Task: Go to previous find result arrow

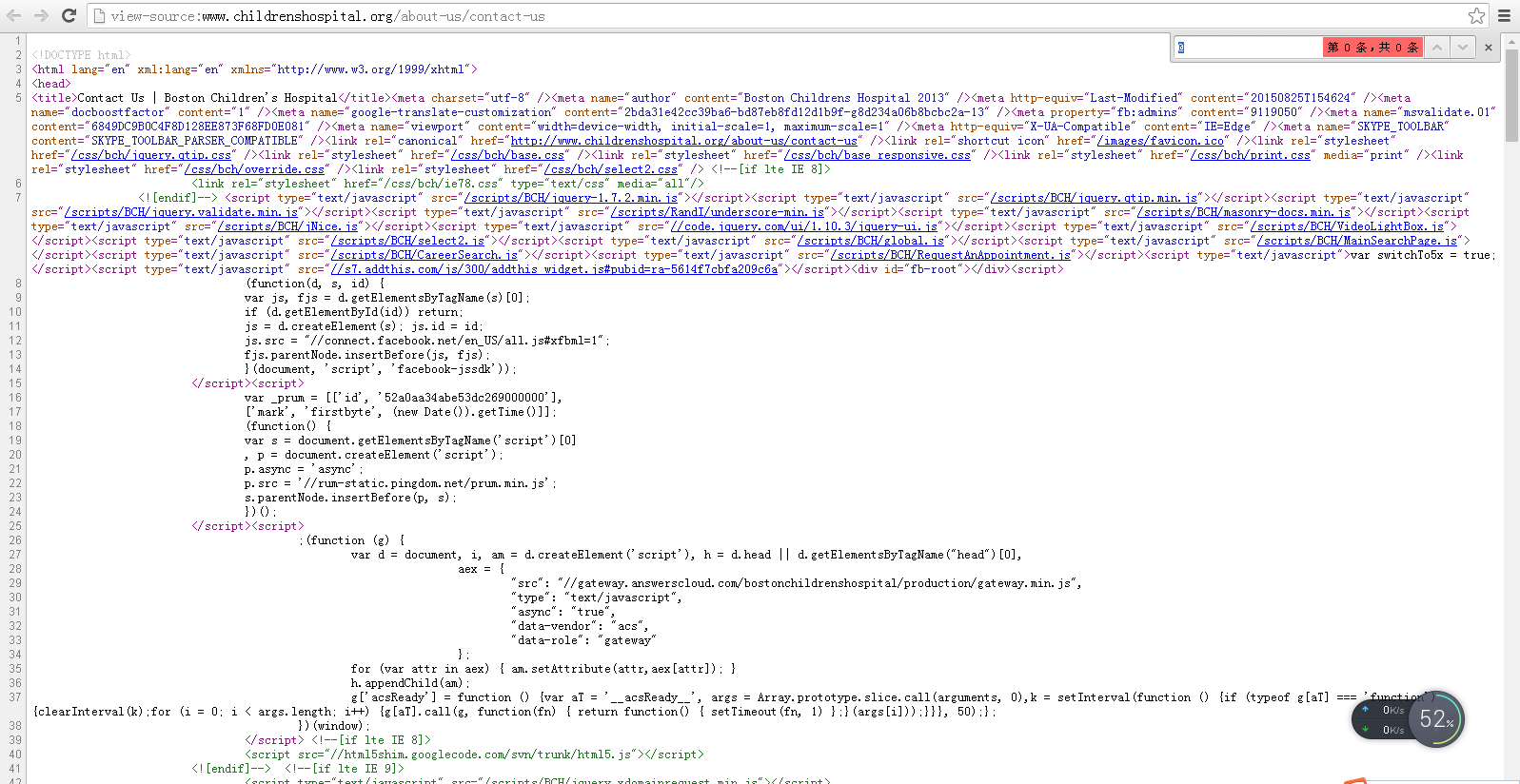Action: (x=1437, y=47)
